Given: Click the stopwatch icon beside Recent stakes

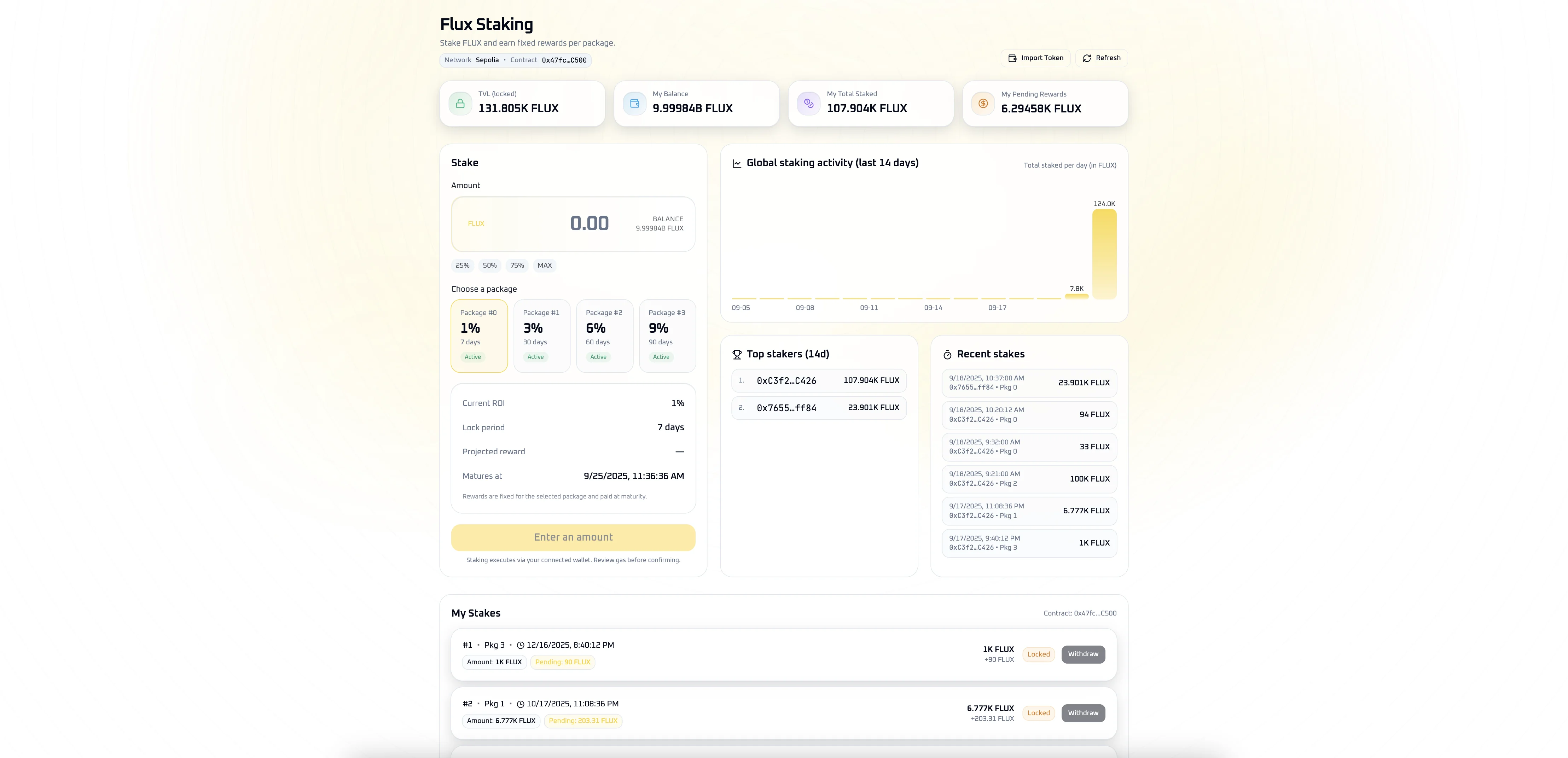Looking at the screenshot, I should (x=947, y=355).
